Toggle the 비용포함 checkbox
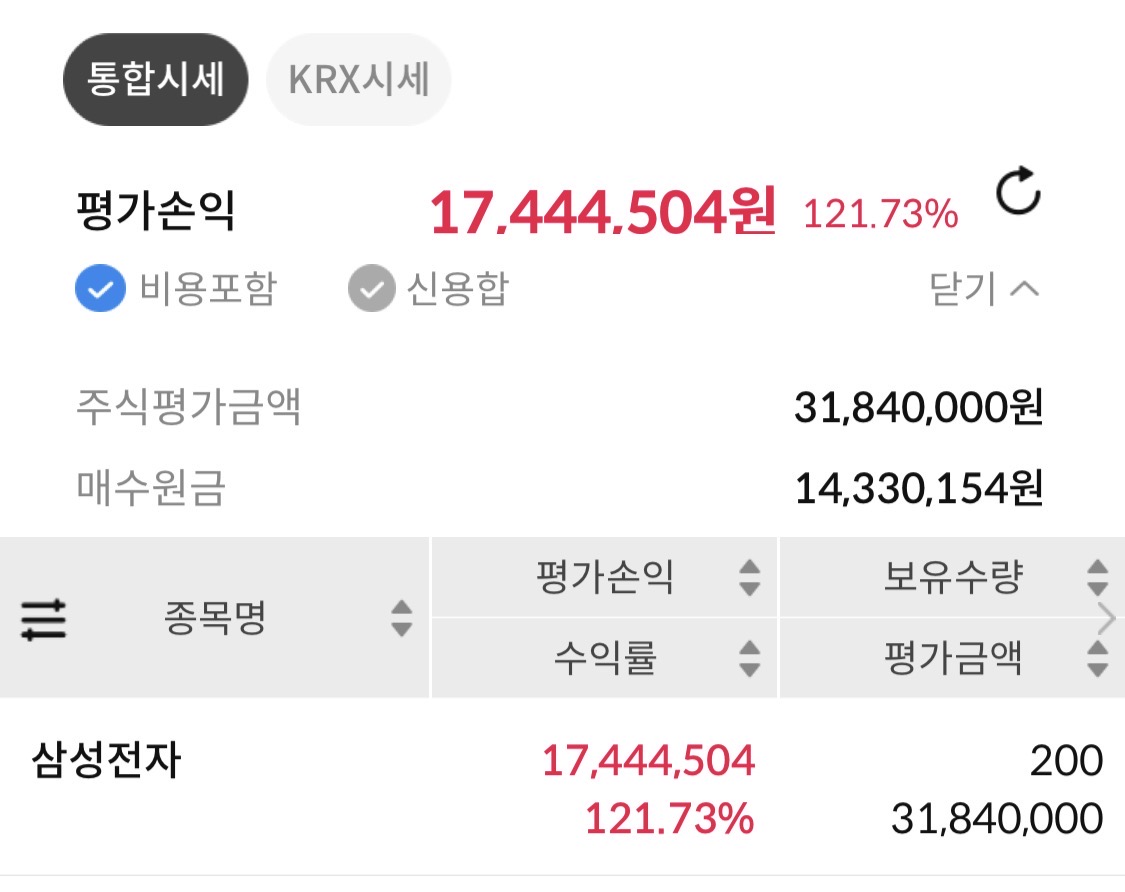Viewport: 1125px width, 892px height. click(100, 290)
